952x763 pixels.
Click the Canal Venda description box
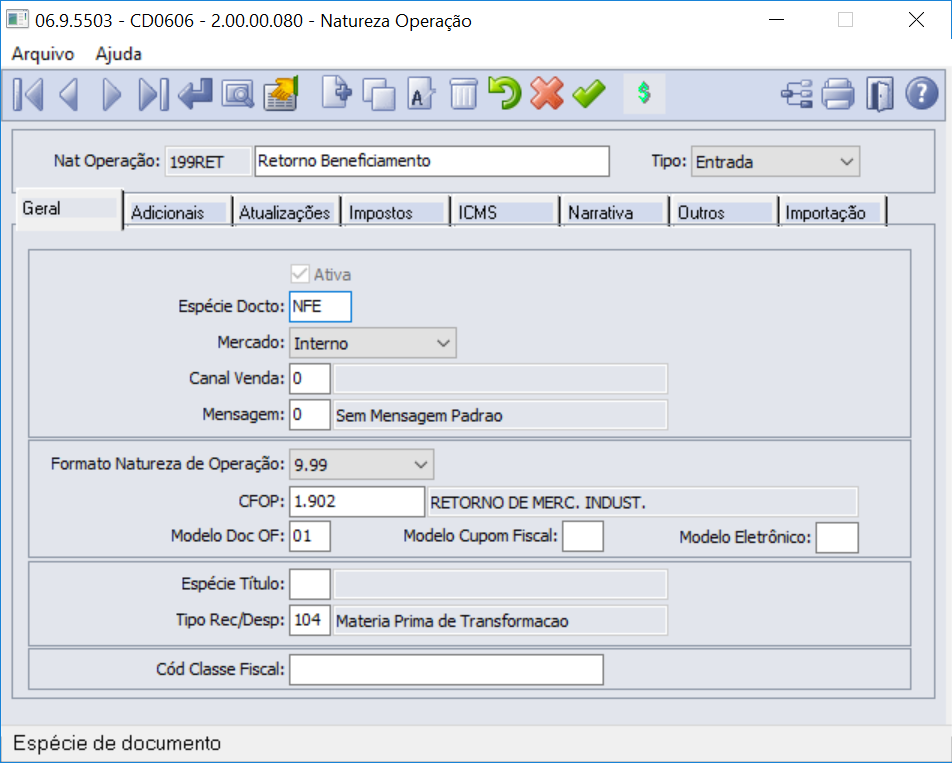click(x=500, y=379)
